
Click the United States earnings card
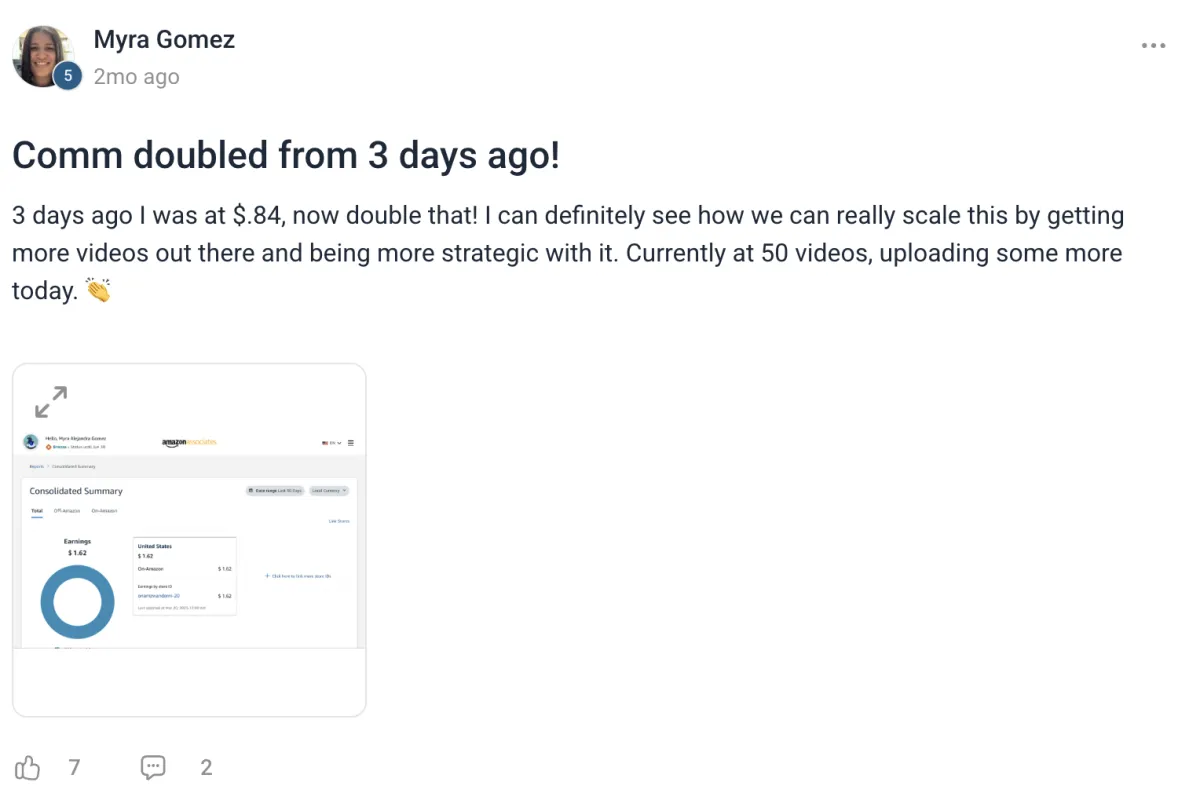(185, 576)
